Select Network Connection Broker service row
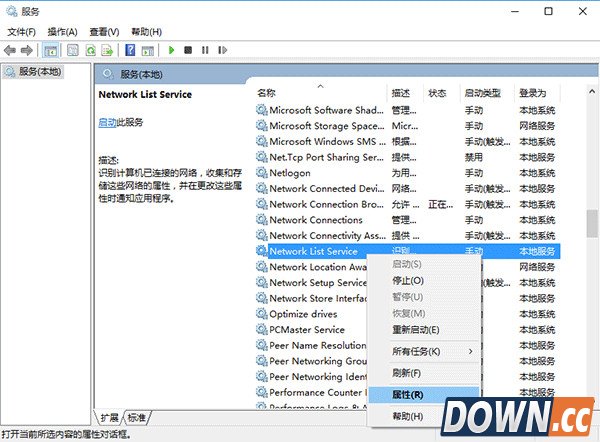Image resolution: width=600 pixels, height=442 pixels. click(408, 204)
